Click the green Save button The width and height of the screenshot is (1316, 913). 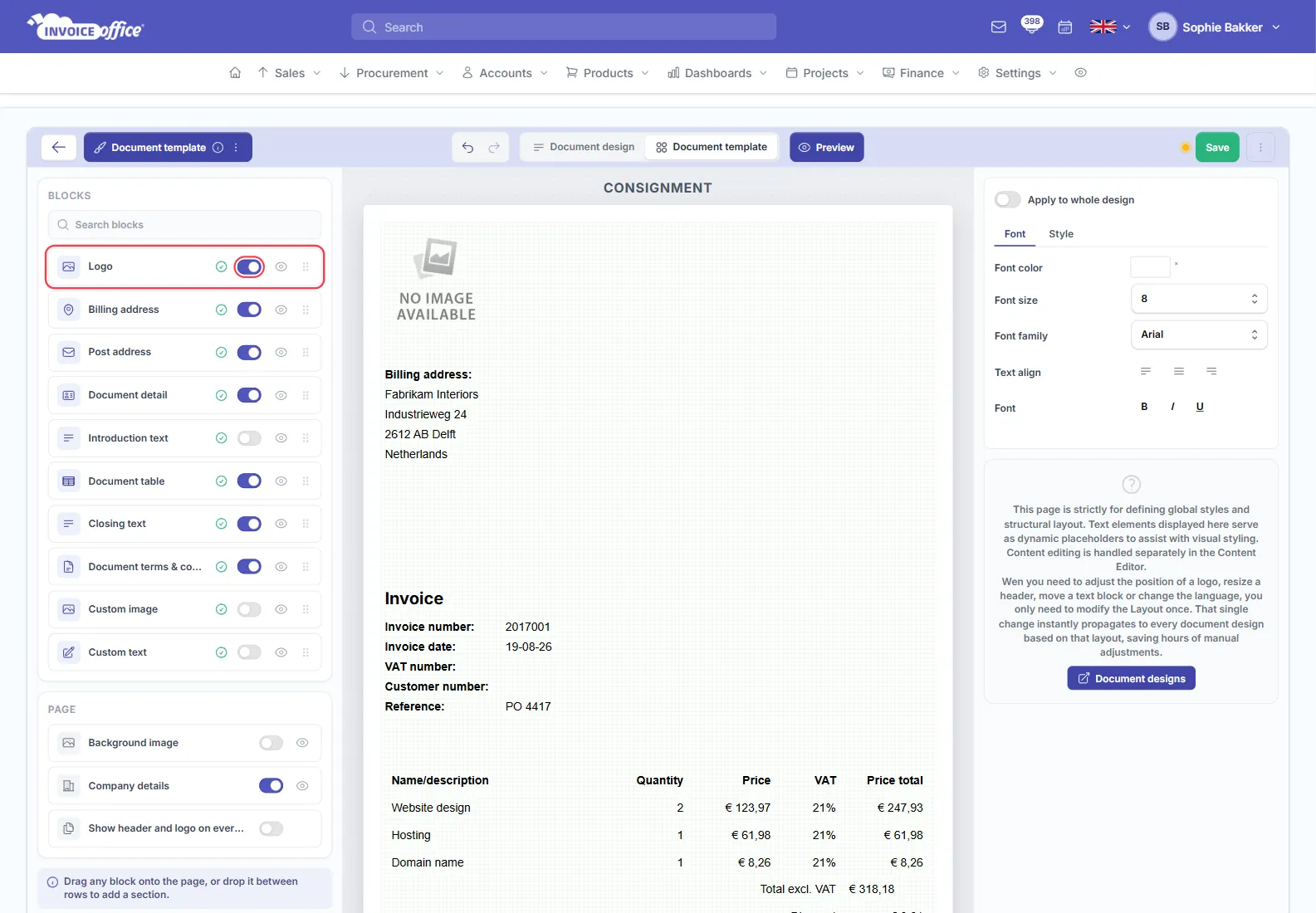coord(1217,147)
